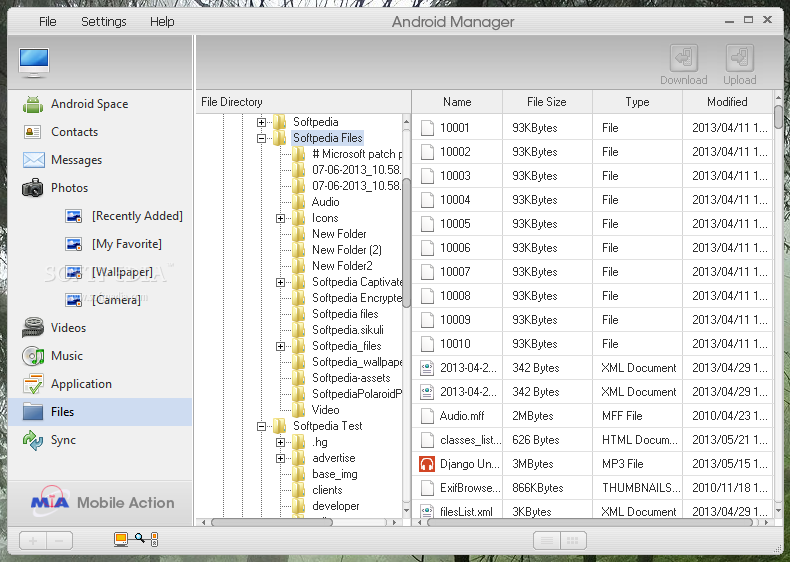Open the Music section
The width and height of the screenshot is (790, 562).
coord(52,356)
